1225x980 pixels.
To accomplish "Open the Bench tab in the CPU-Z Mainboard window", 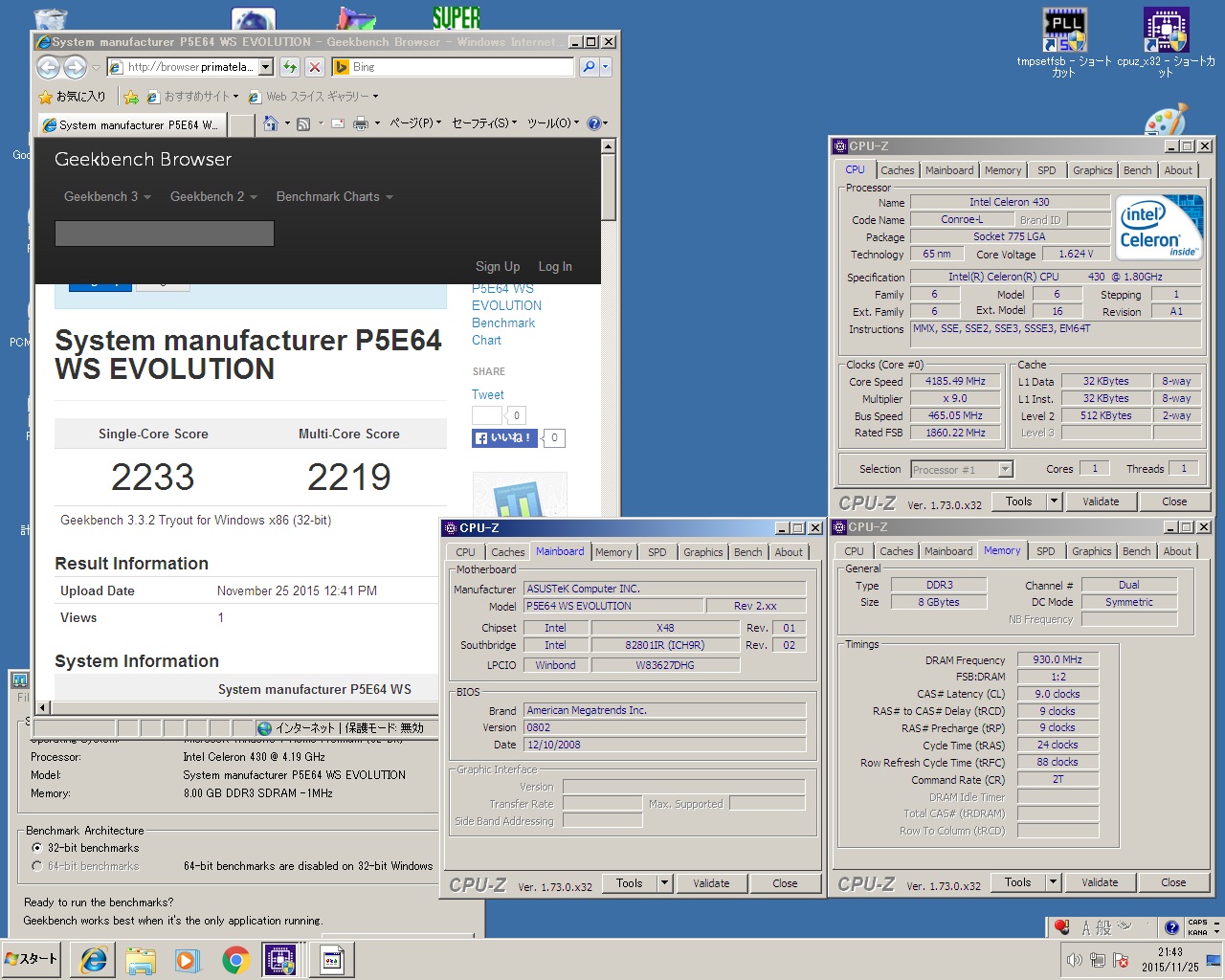I will tap(747, 552).
